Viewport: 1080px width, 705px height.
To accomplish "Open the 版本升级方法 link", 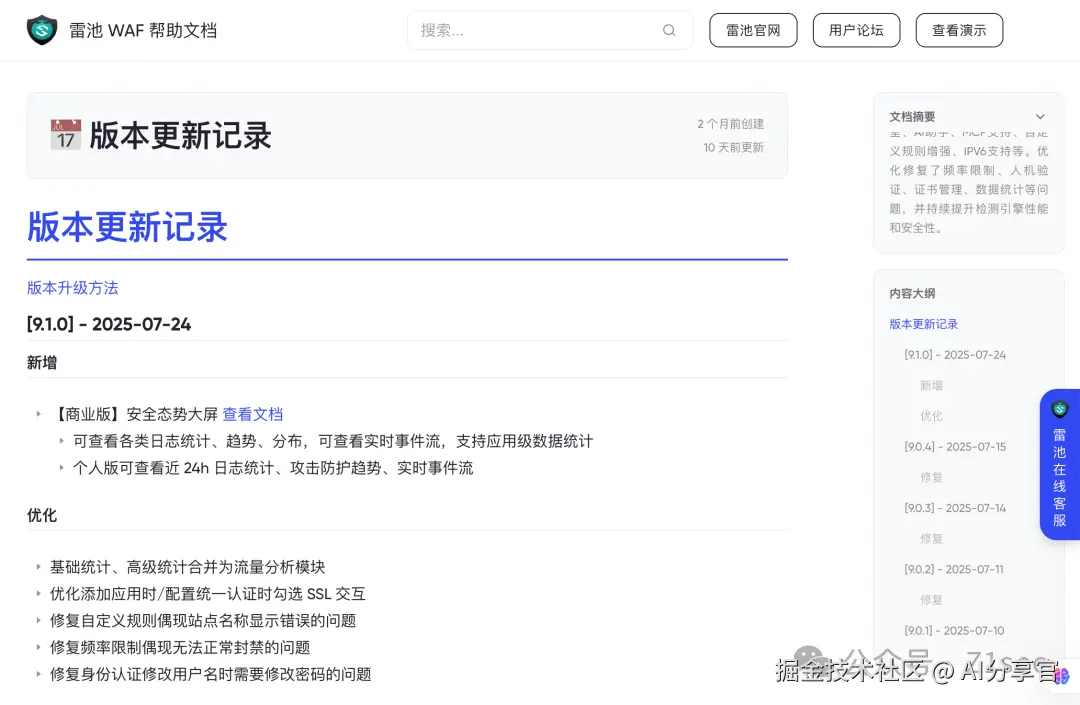I will 72,287.
